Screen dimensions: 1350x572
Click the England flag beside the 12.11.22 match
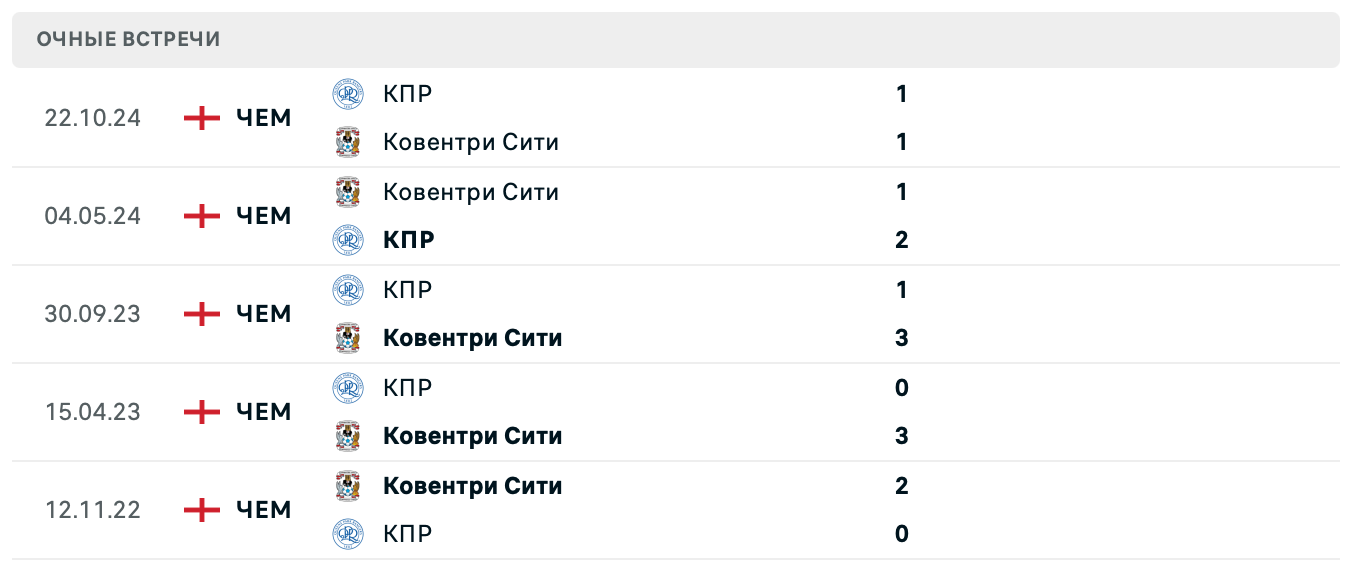[202, 510]
